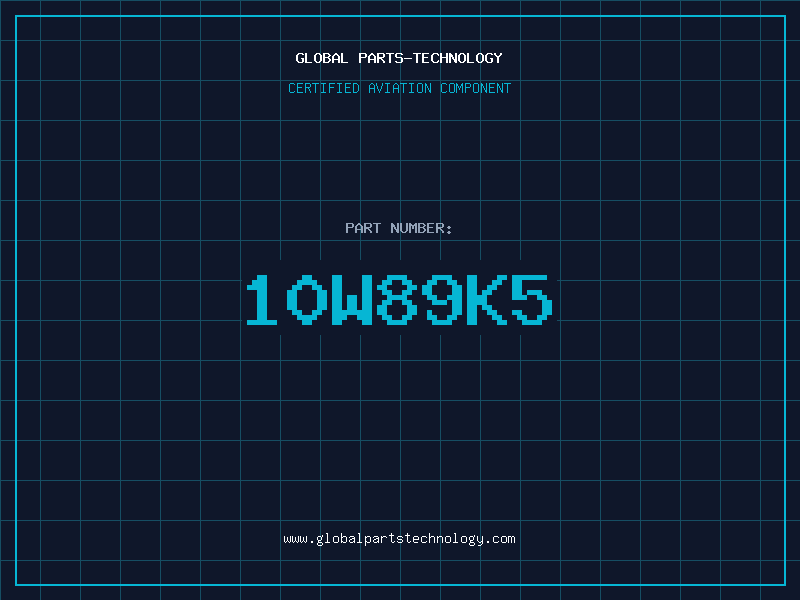The image size is (800, 600).
Task: Select the part number 10W89K5
Action: [x=399, y=299]
